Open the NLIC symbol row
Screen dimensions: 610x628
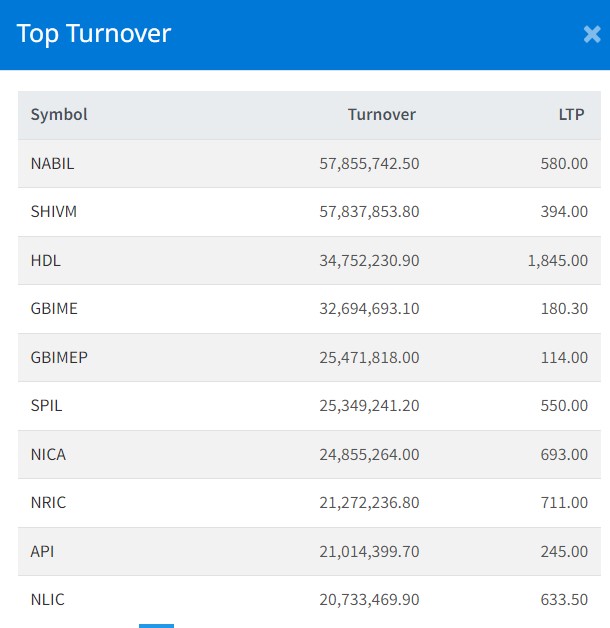pos(48,600)
